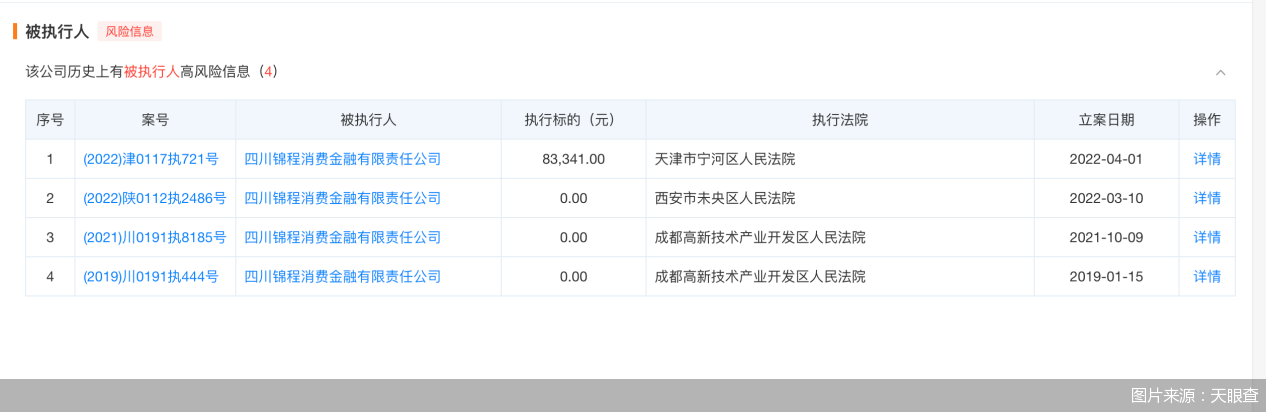Screen dimensions: 1266x412
Task: Open case (2019)川0191执444号
Action: pyautogui.click(x=151, y=276)
